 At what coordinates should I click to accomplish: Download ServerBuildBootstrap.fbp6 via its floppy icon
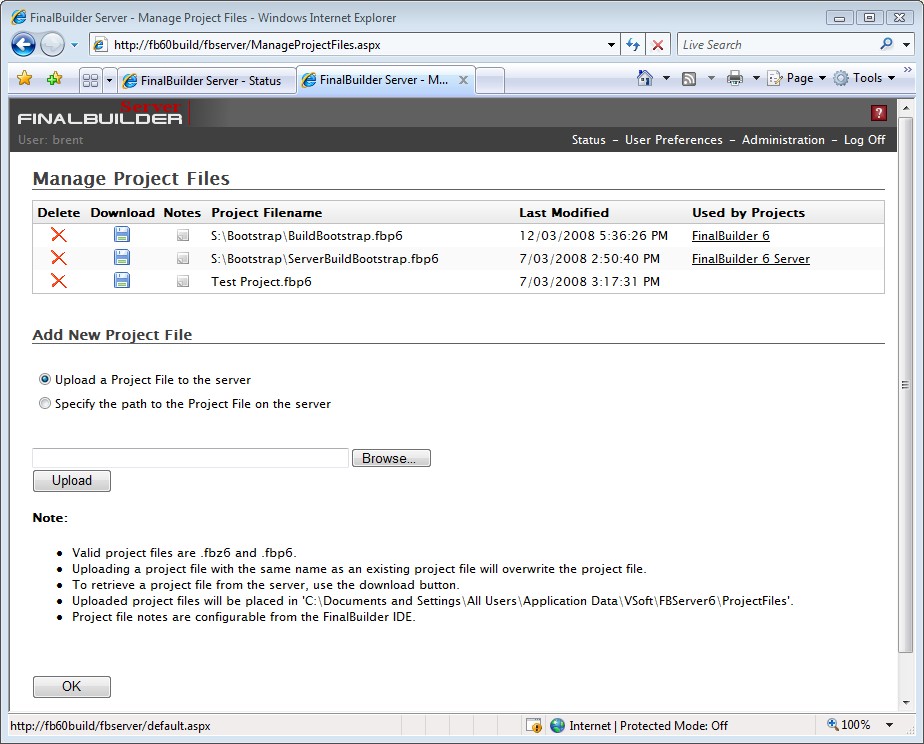point(122,257)
